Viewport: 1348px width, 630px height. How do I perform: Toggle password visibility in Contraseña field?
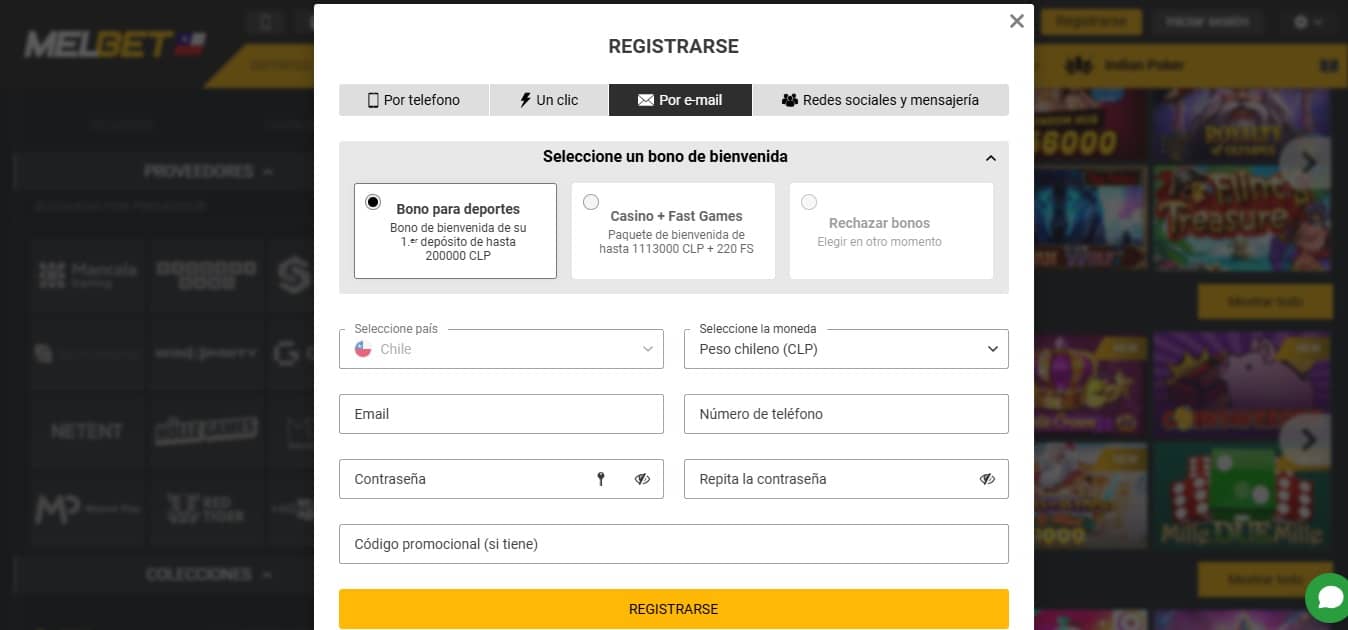[641, 479]
